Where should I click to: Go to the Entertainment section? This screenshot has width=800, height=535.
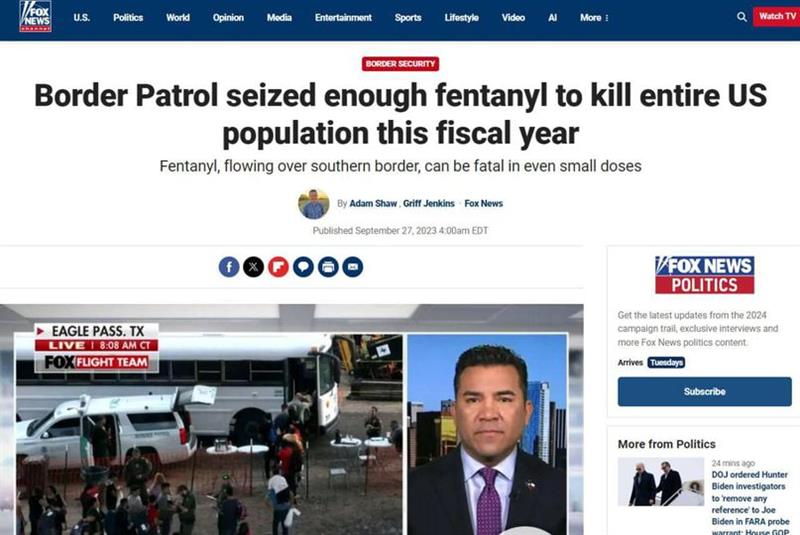tap(343, 17)
